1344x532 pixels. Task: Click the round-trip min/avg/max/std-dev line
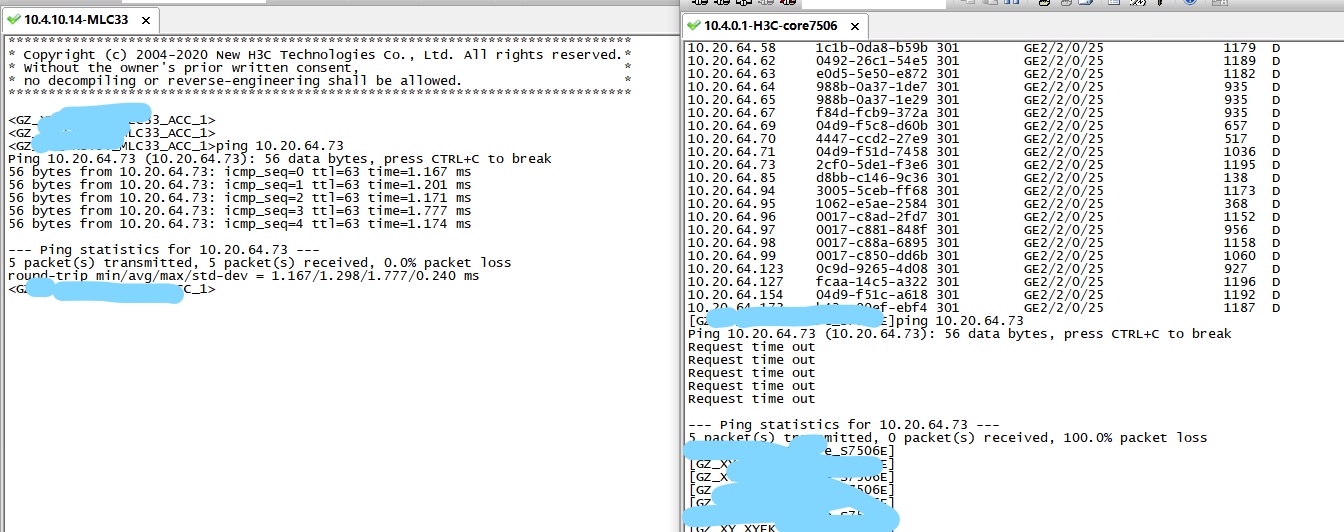244,276
